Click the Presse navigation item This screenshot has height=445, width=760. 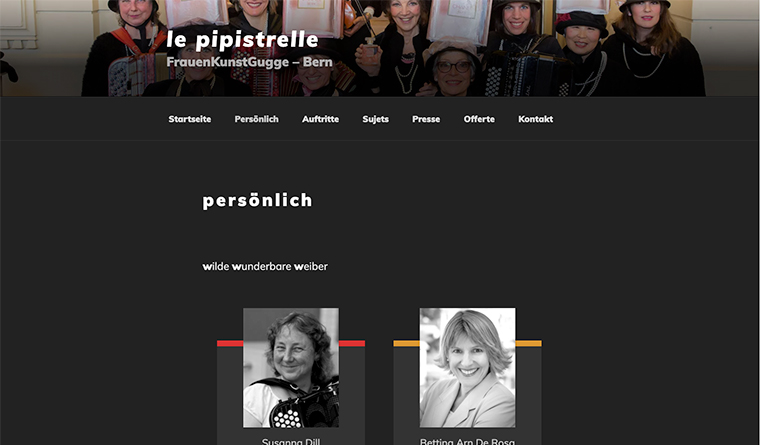click(426, 119)
